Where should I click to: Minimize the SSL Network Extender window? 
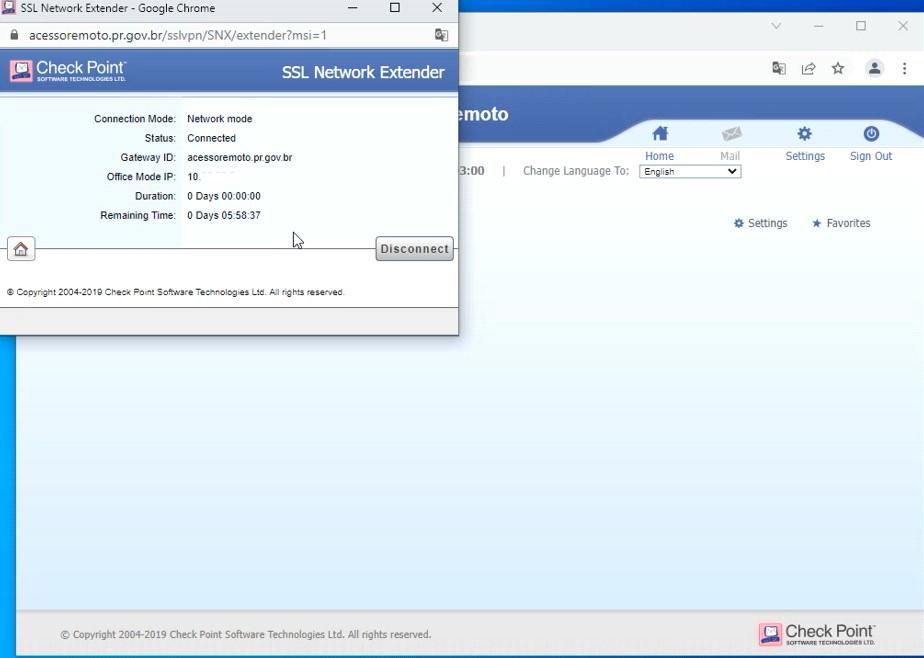click(x=352, y=8)
